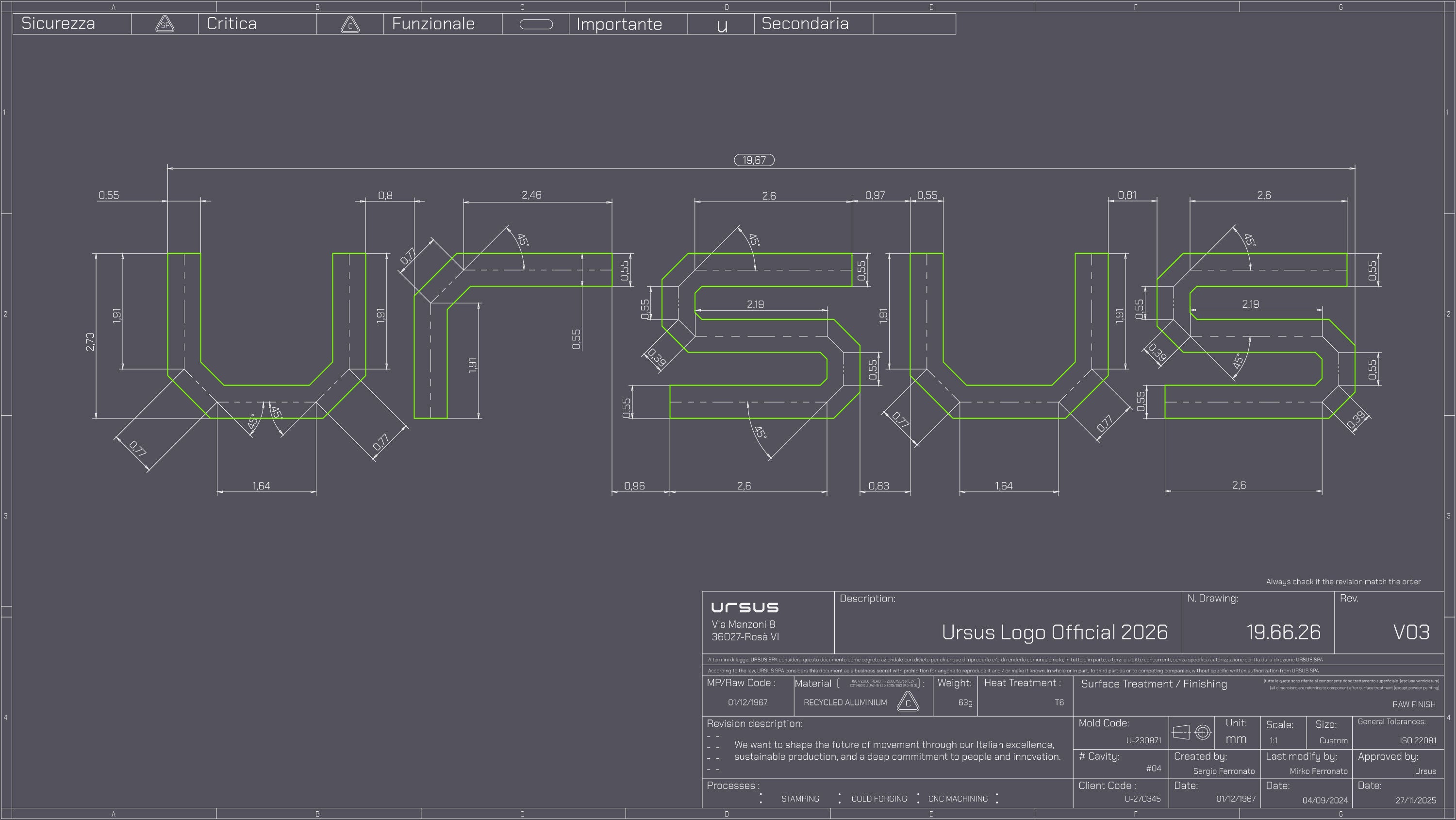Image resolution: width=1456 pixels, height=820 pixels.
Task: Click the Funzionale oval symbol
Action: point(535,24)
